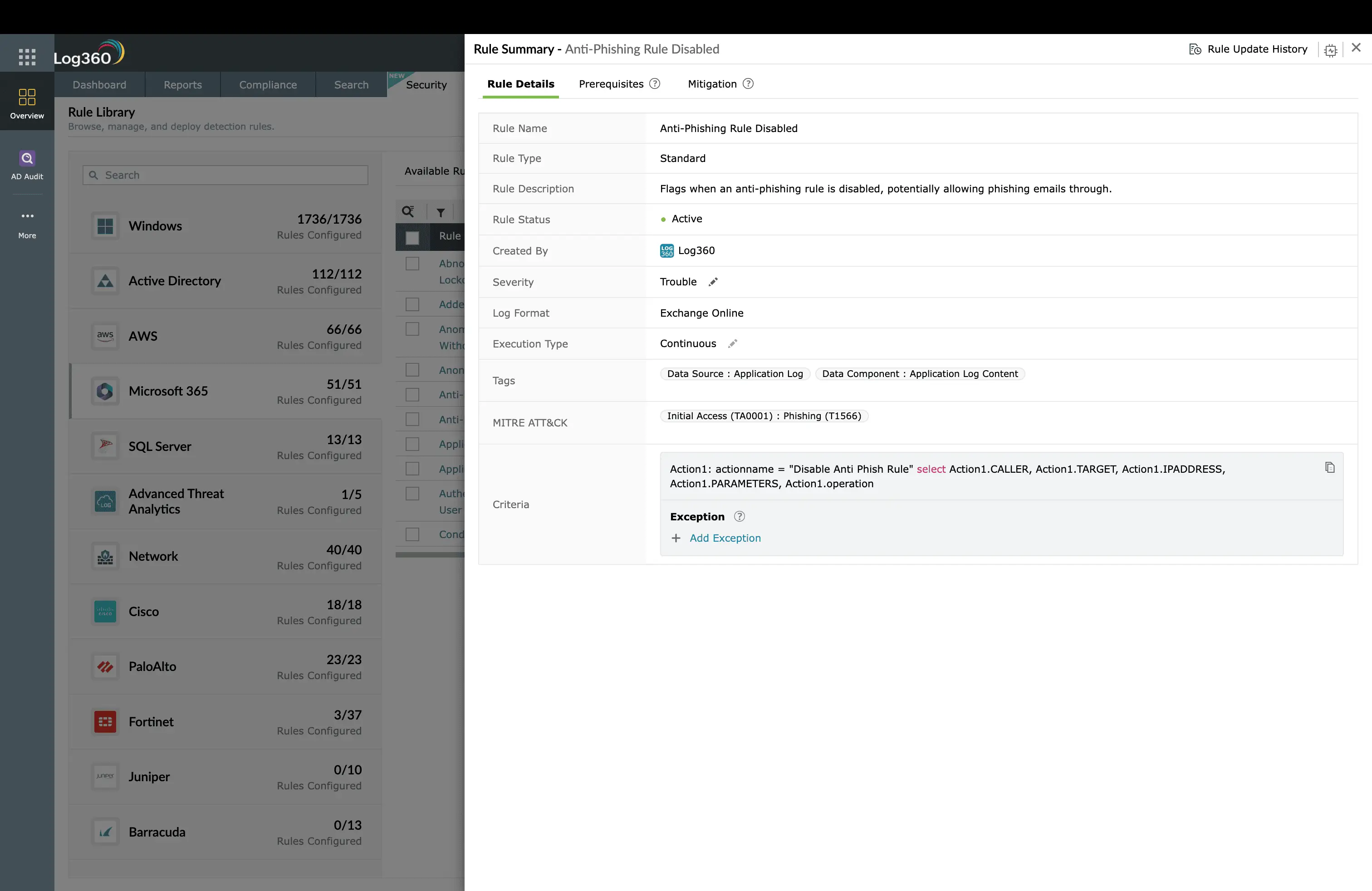Viewport: 1372px width, 891px height.
Task: Check the first rule row checkbox
Action: coord(412,264)
